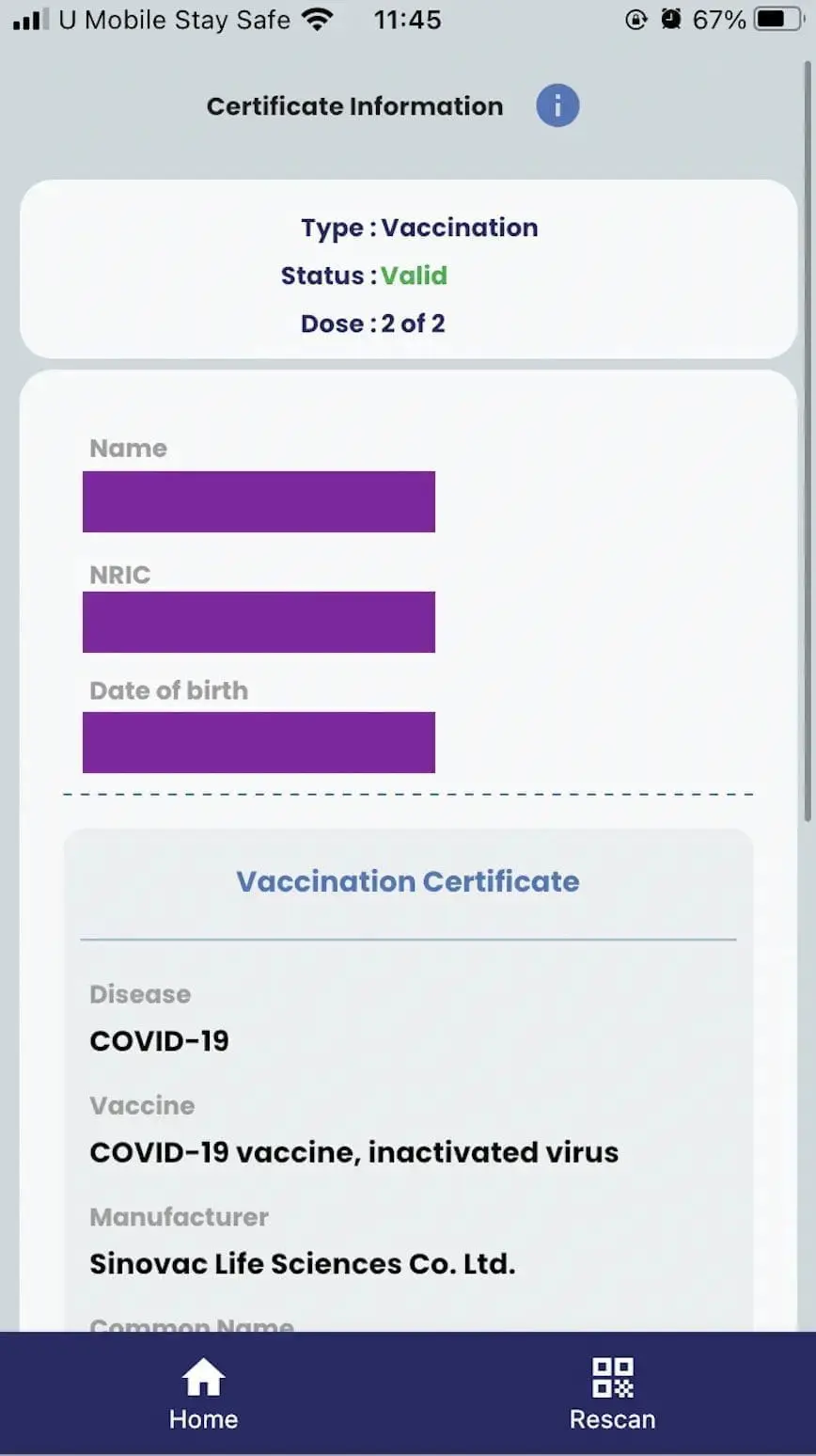Tap the cellular signal bars

[x=30, y=19]
